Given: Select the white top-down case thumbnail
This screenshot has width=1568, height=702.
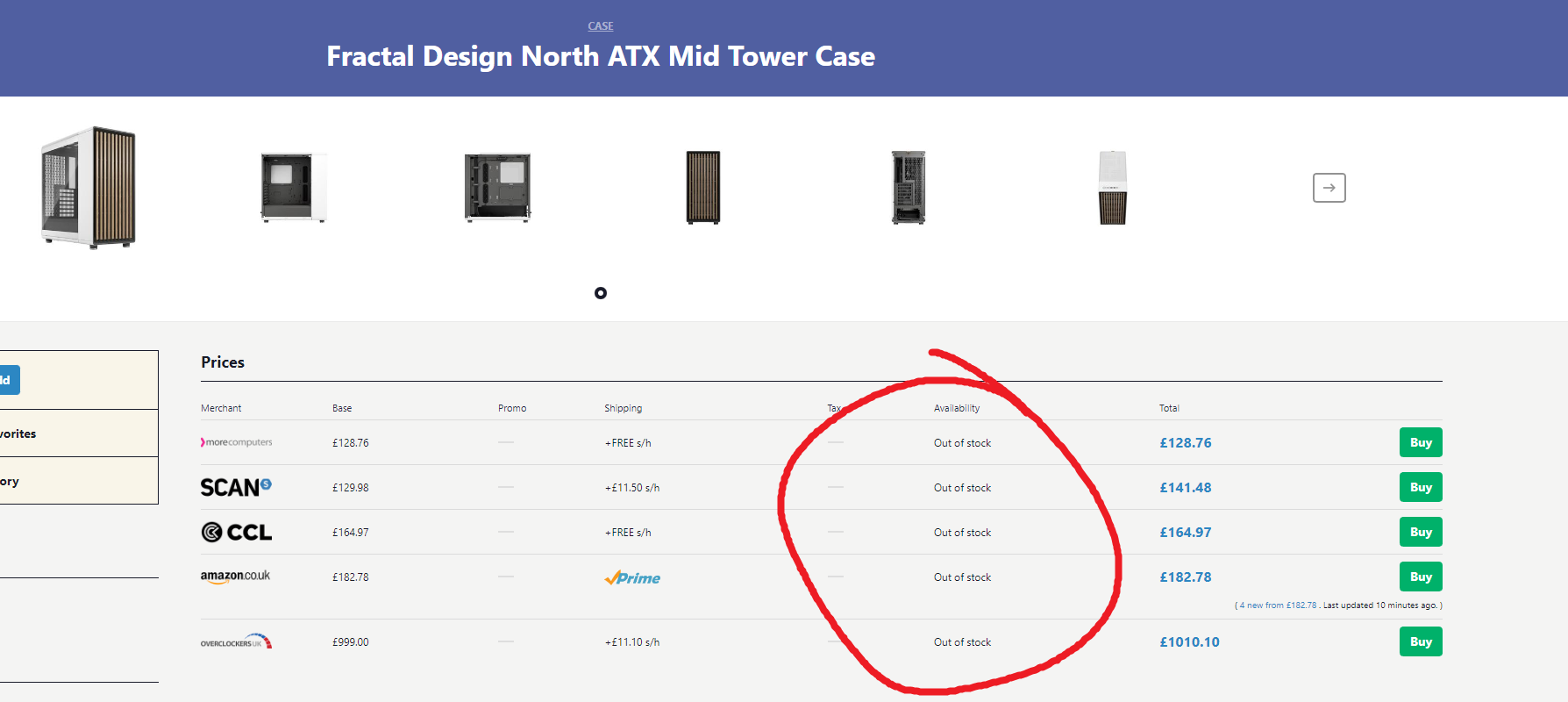Looking at the screenshot, I should 1113,188.
